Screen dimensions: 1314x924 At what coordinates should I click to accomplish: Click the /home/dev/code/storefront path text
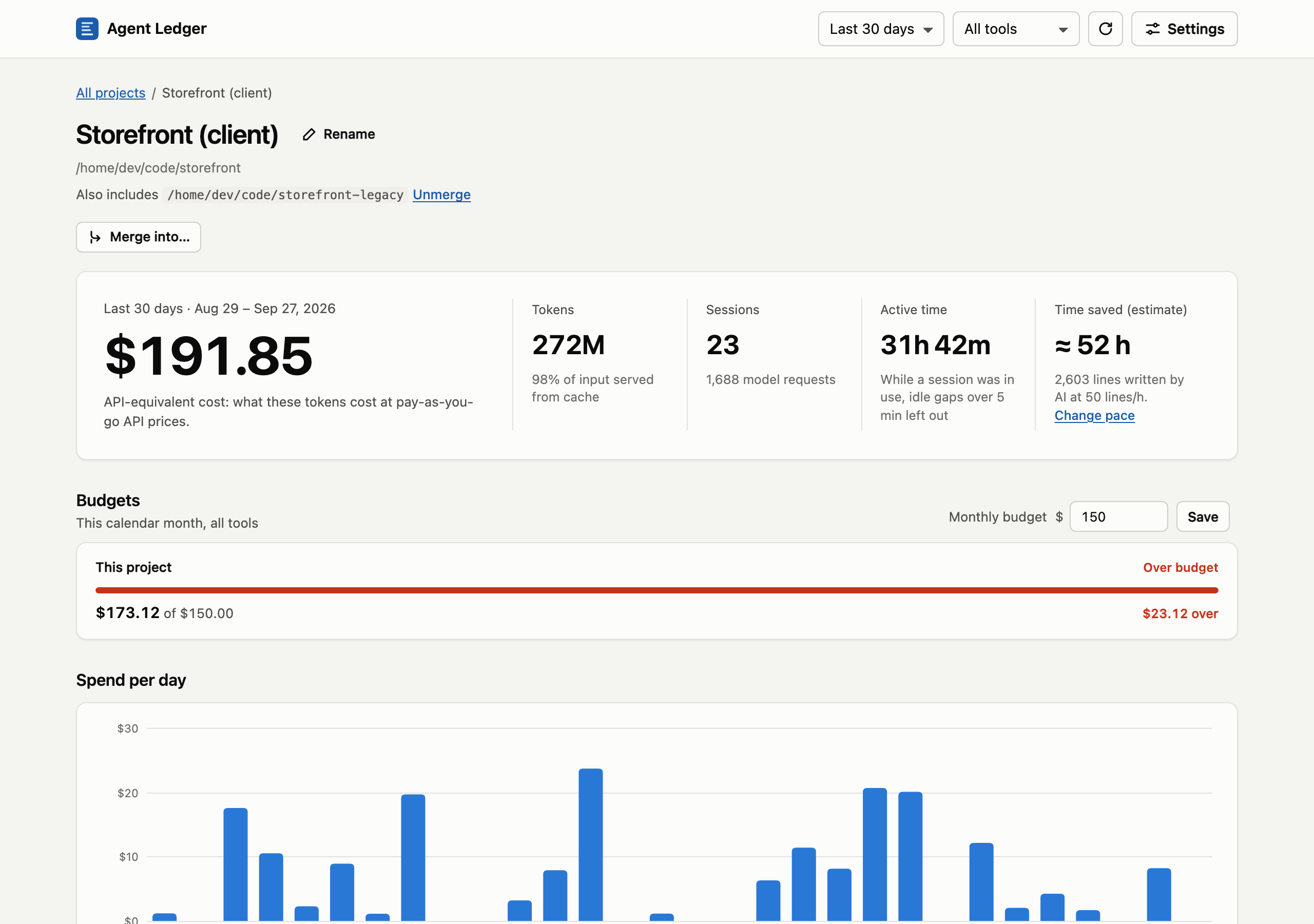159,168
